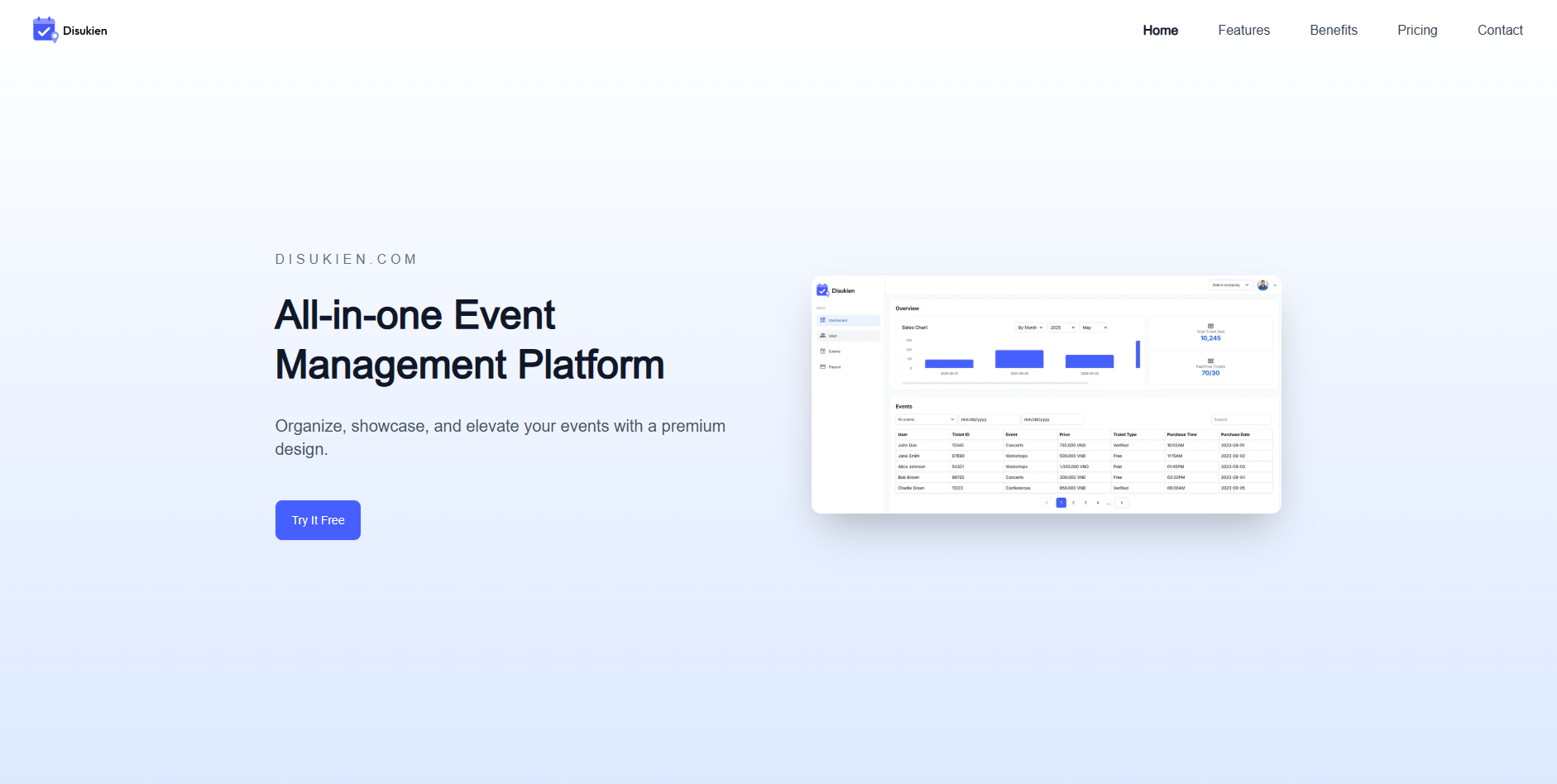
Task: Click the Disukien calendar logo icon
Action: tap(46, 30)
